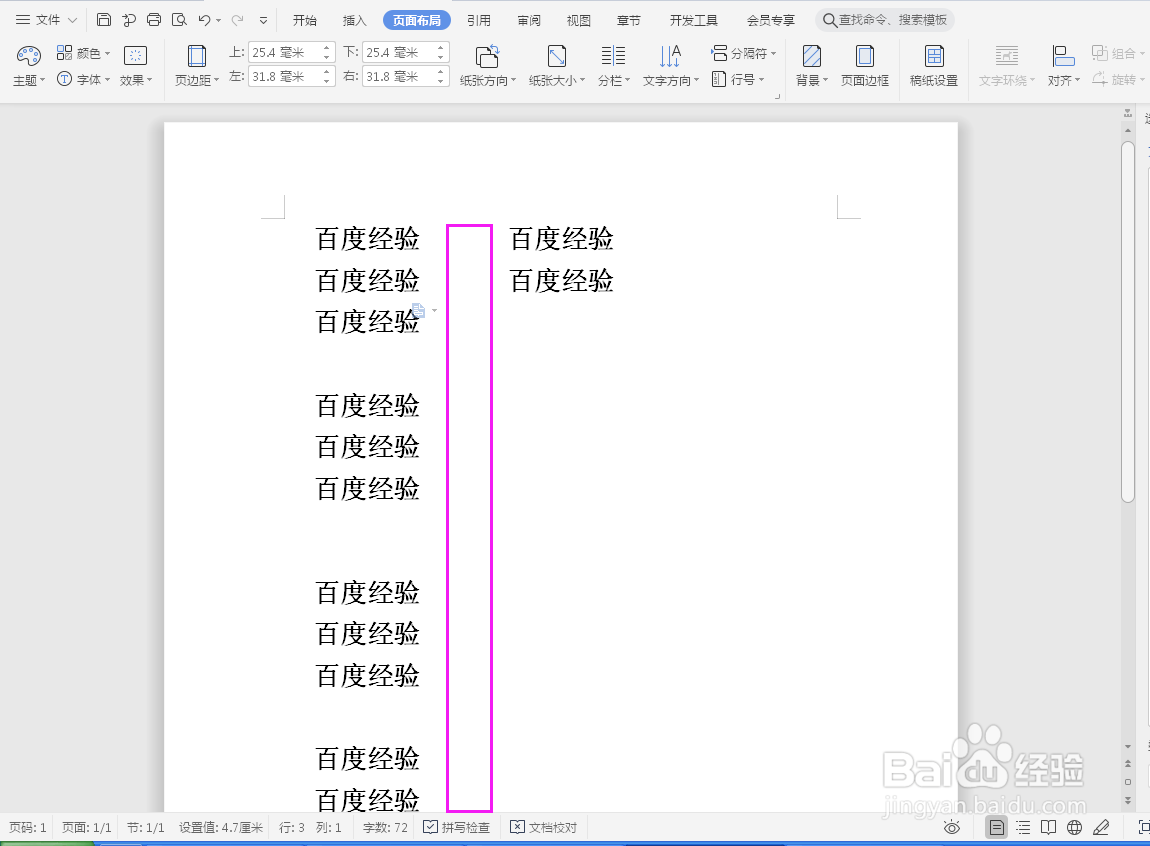Click the 页面: 1/1 status entry

(87, 828)
